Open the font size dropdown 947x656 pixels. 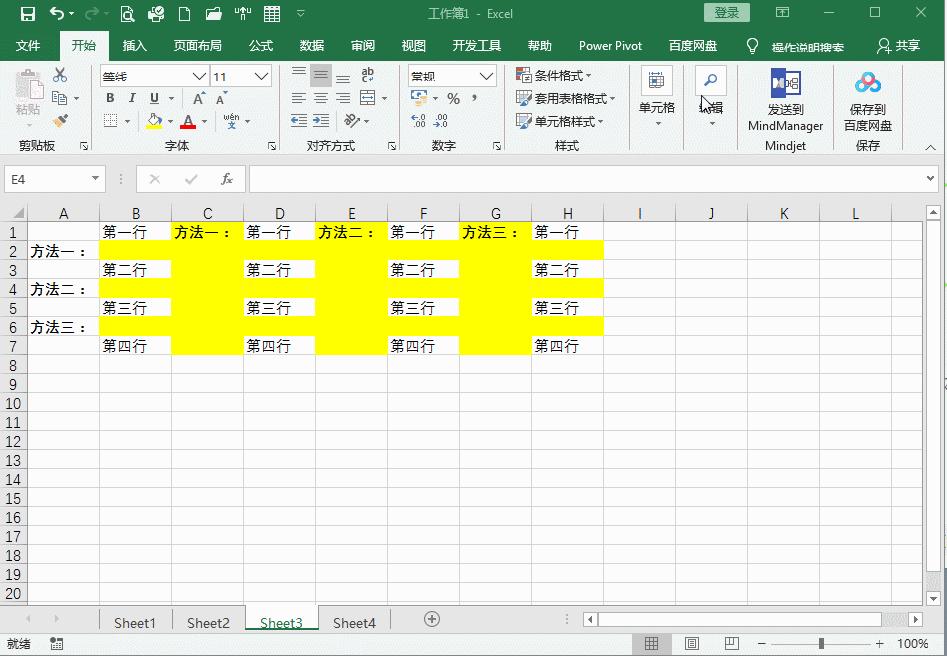[x=262, y=76]
